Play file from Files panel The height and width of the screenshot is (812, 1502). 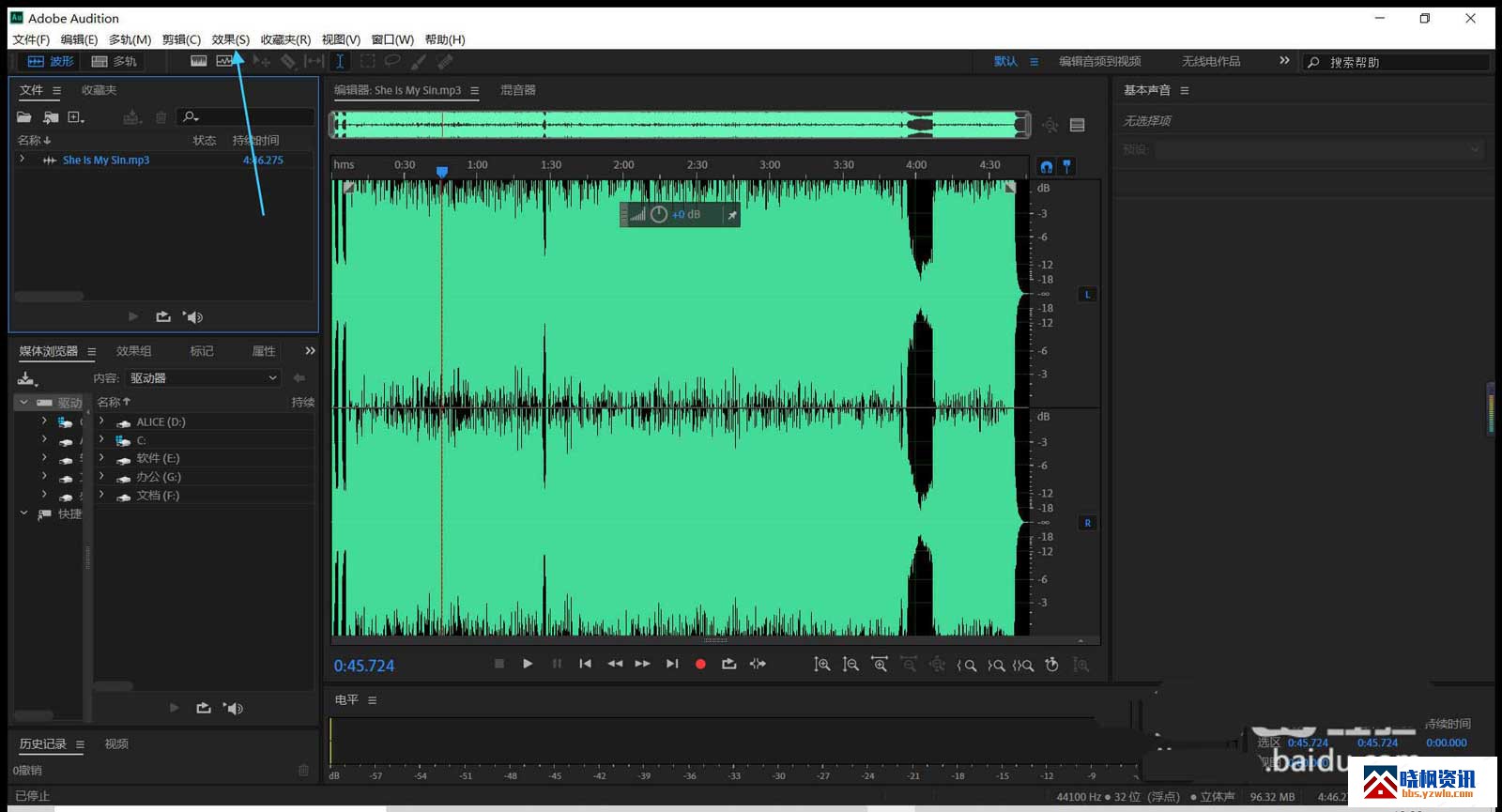point(133,316)
